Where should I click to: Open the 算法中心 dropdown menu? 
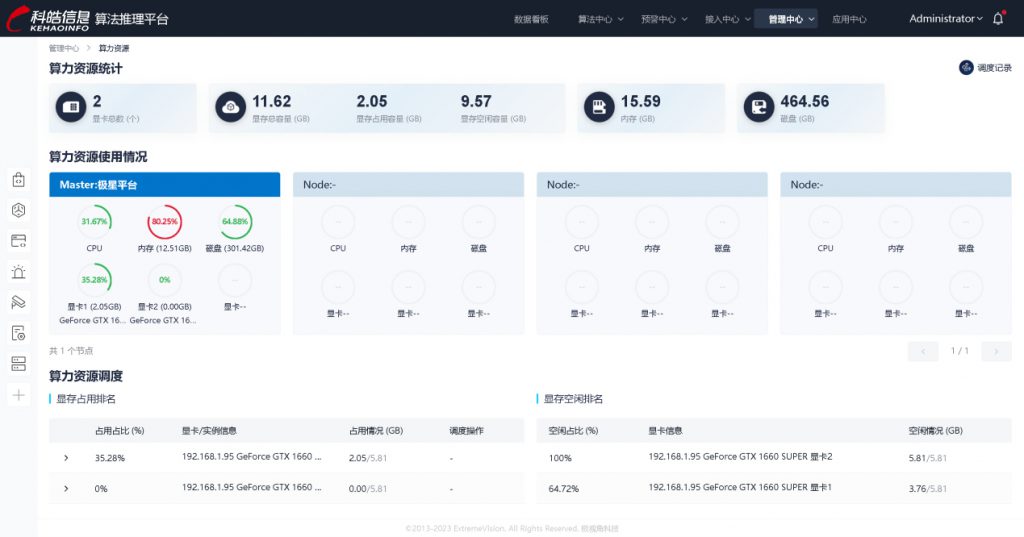click(x=600, y=19)
